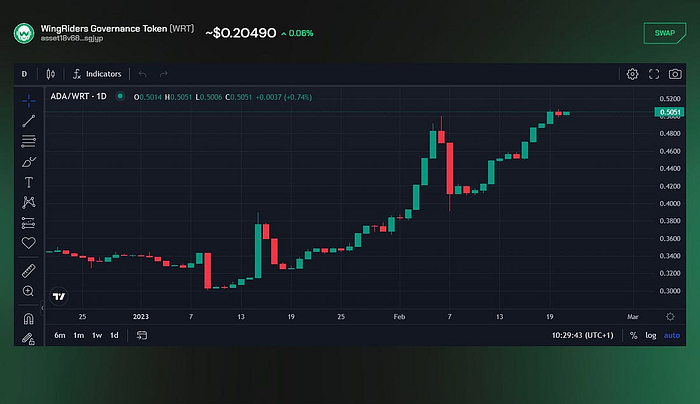Open the go-to-date calendar icon
The image size is (700, 404).
click(x=142, y=335)
